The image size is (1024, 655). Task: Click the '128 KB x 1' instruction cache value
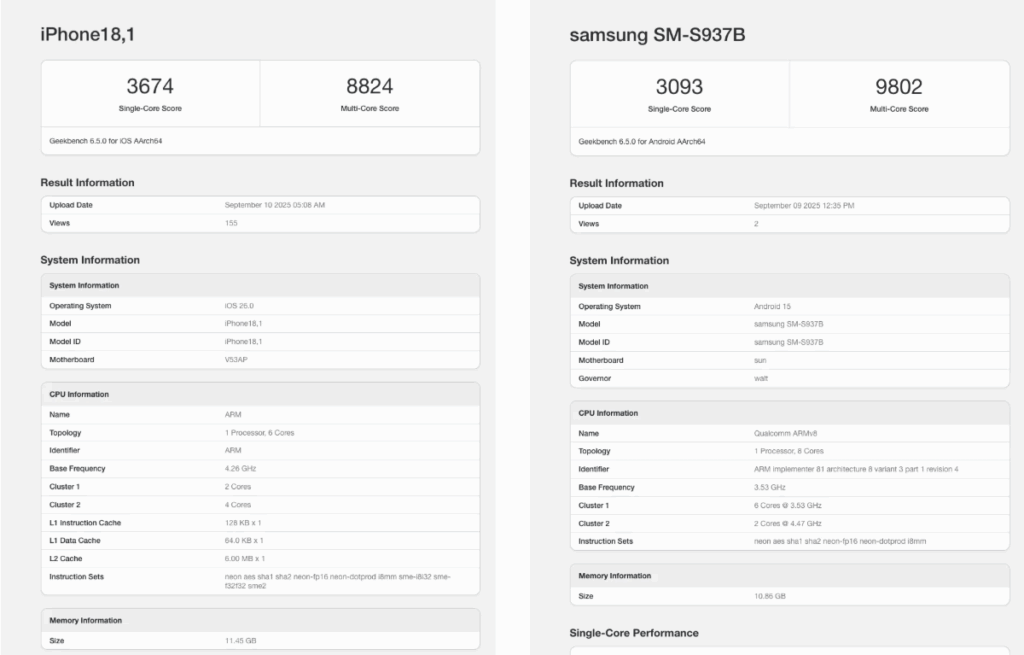click(x=243, y=523)
